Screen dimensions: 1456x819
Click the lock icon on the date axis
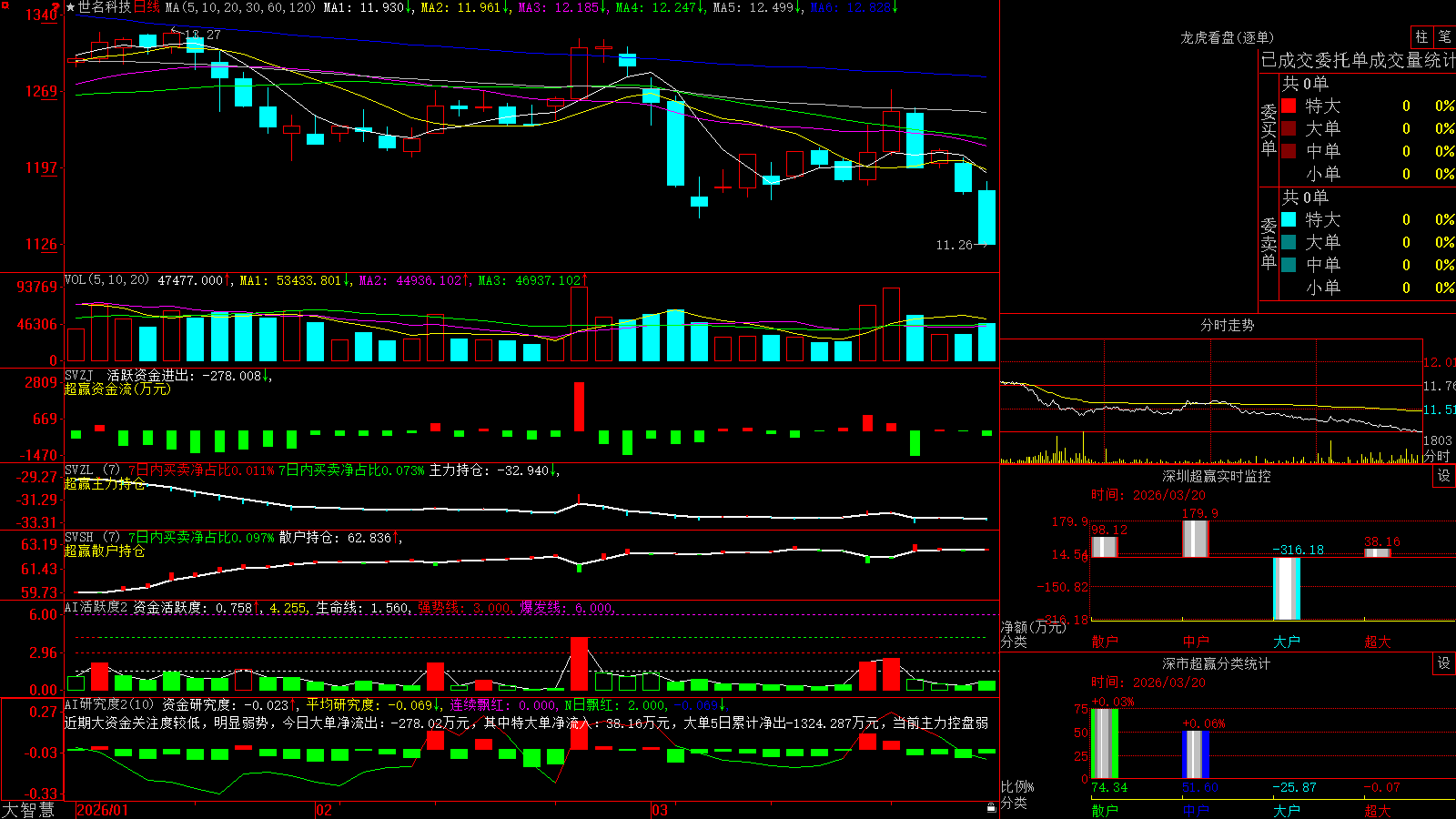pyautogui.click(x=992, y=808)
